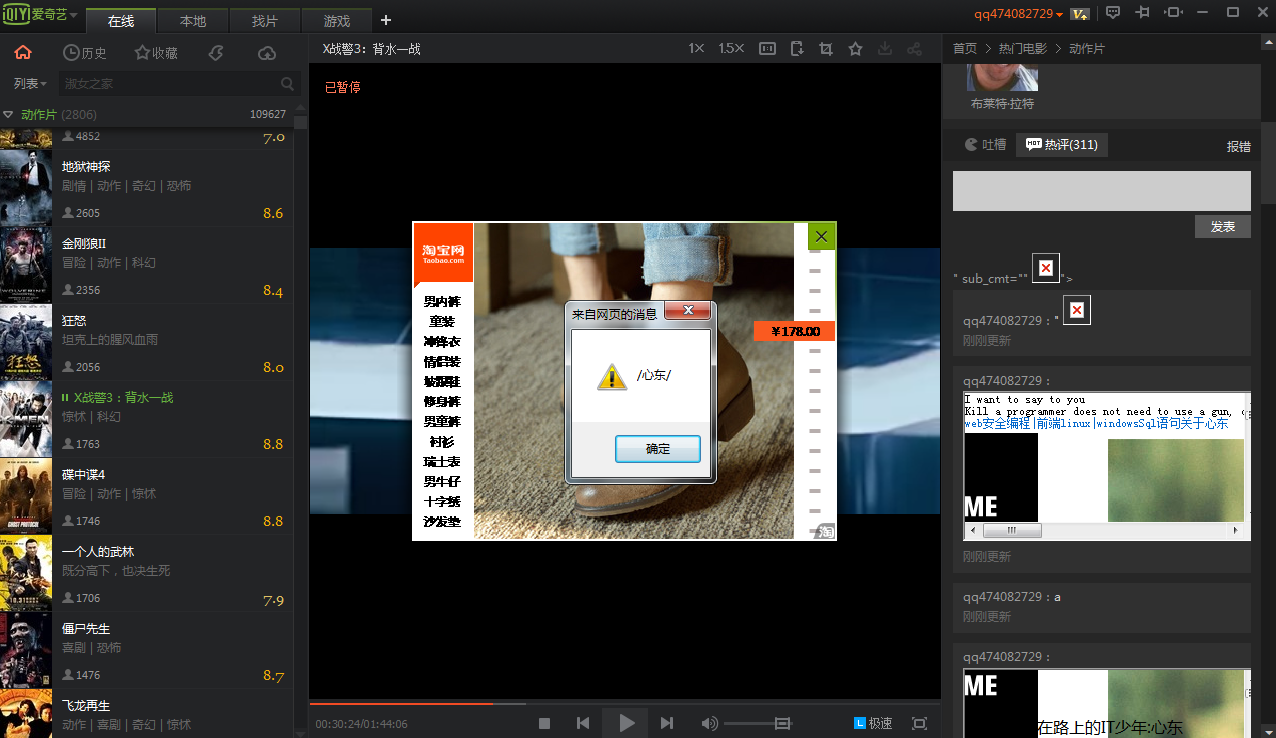Set video size to 1.5×

(731, 48)
